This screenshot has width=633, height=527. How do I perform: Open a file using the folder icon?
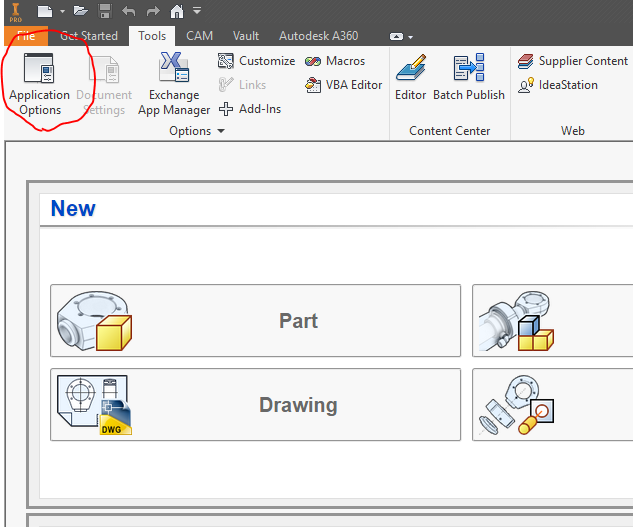81,11
